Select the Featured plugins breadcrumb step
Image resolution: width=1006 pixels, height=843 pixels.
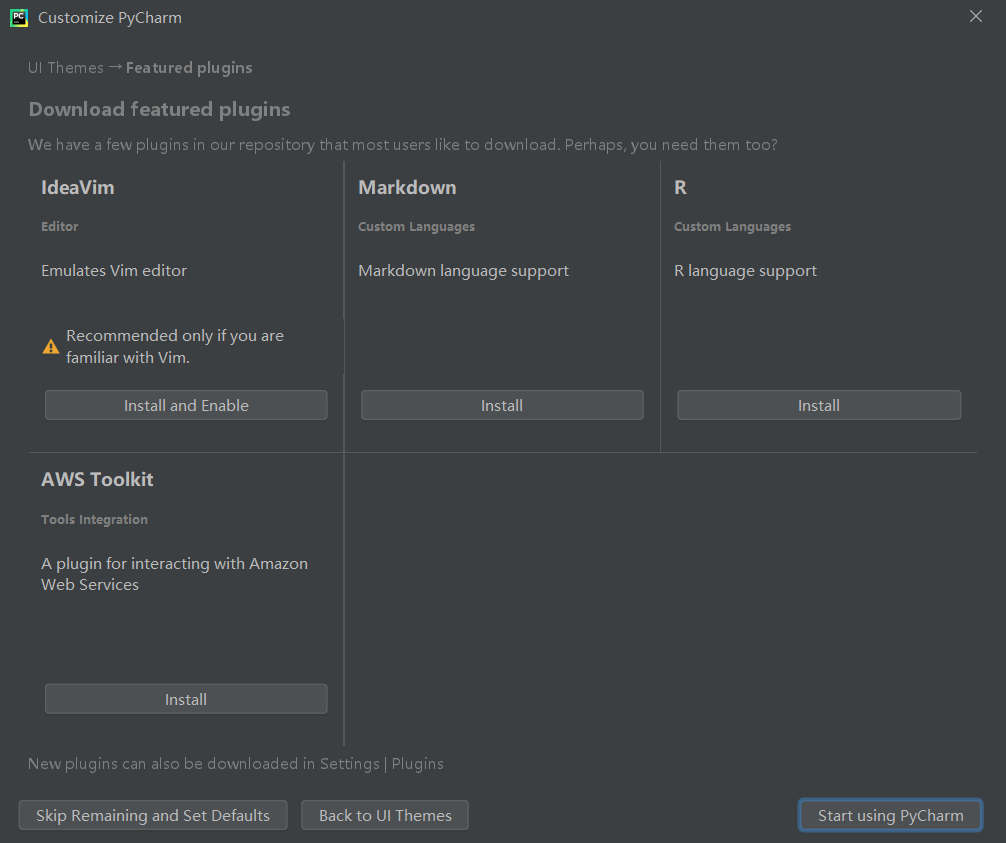coord(189,68)
